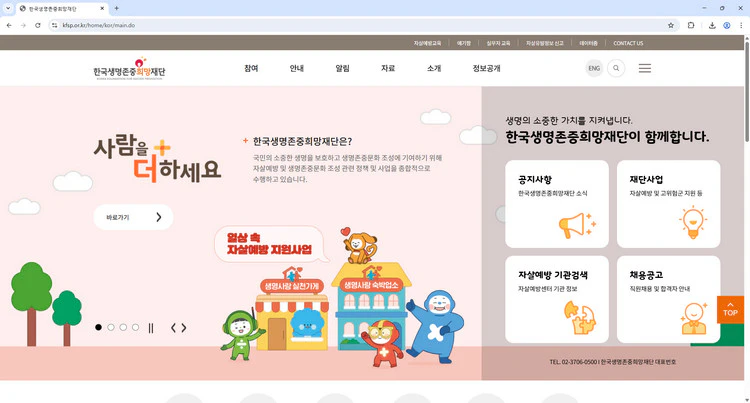Select the first slide indicator dot
The width and height of the screenshot is (750, 403).
(x=98, y=327)
